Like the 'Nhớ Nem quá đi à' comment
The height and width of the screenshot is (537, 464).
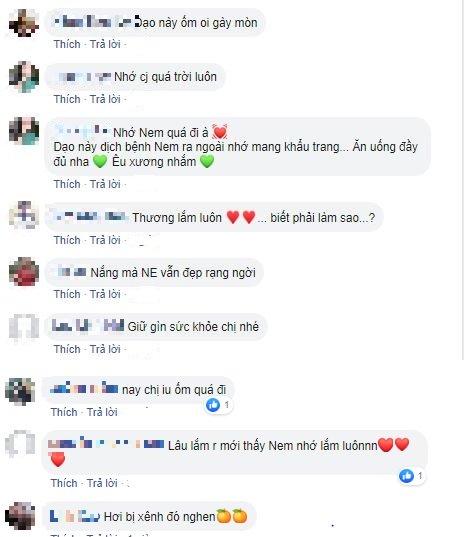click(67, 184)
